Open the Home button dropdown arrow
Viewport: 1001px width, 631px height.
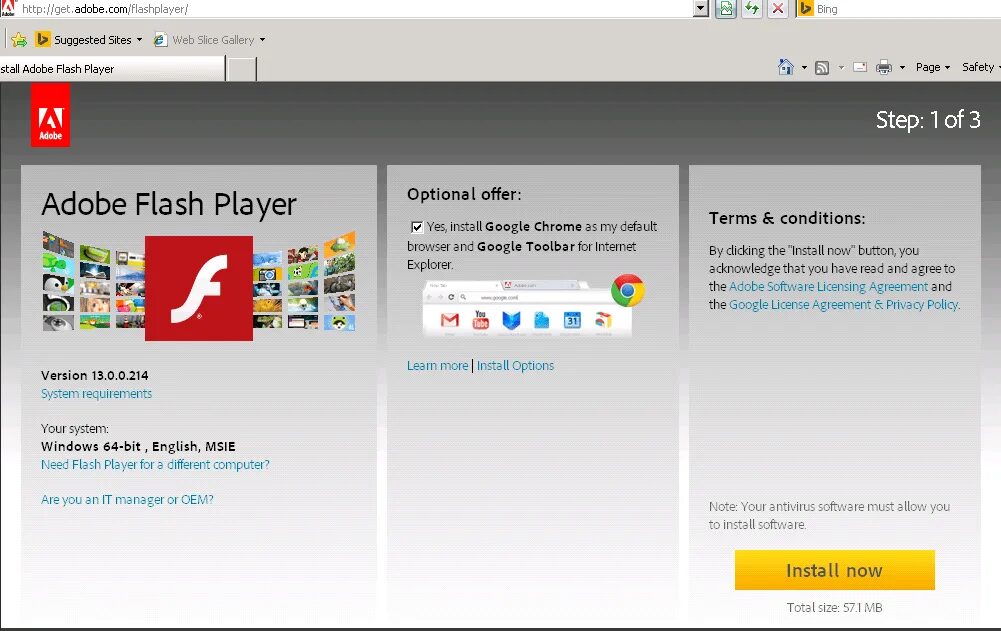(804, 67)
